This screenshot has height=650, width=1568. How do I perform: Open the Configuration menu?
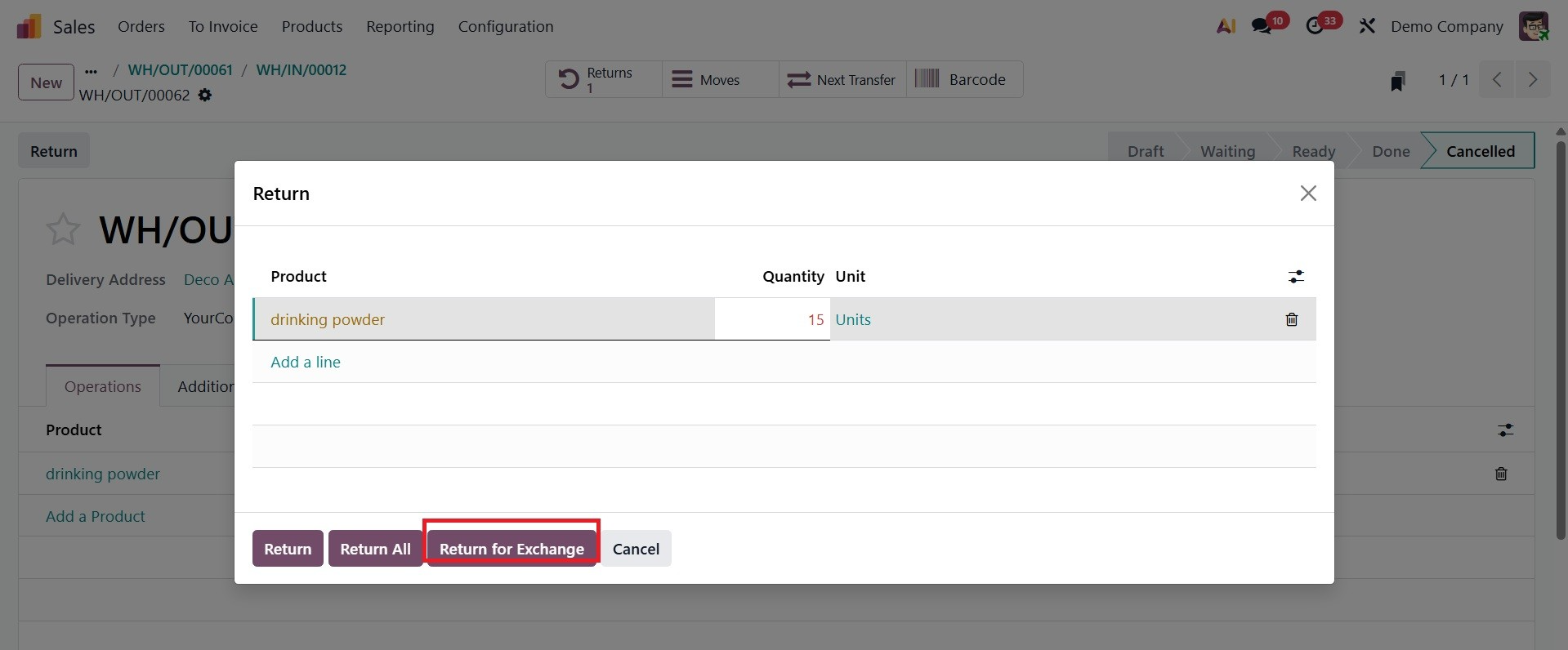click(x=505, y=26)
